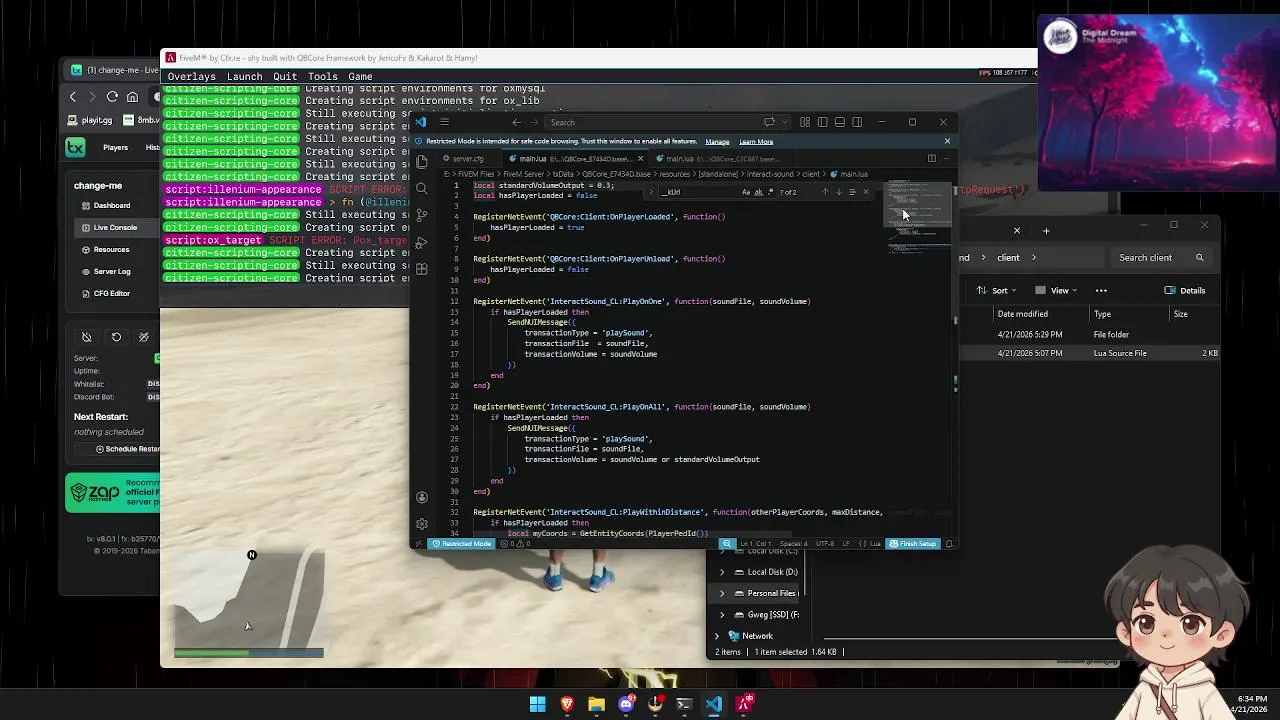The image size is (1280, 720).
Task: Toggle VS Code primary sidebar layout button
Action: (x=822, y=122)
